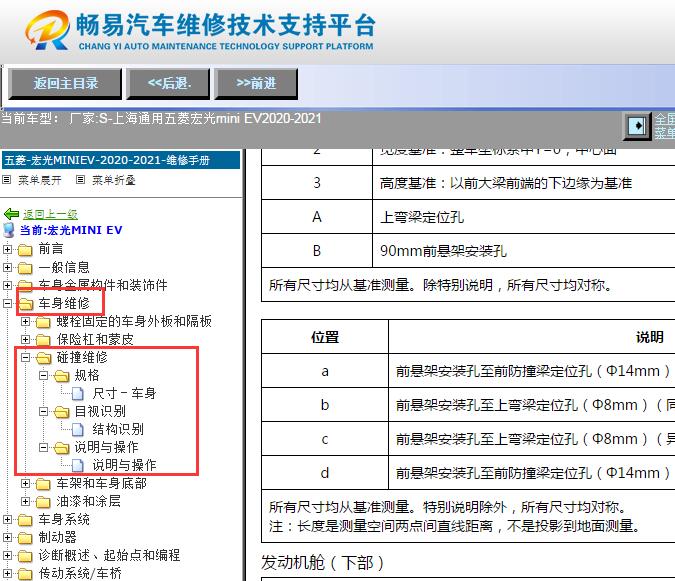675x581 pixels.
Task: Toggle the sidebar panel arrow icon
Action: pyautogui.click(x=637, y=126)
